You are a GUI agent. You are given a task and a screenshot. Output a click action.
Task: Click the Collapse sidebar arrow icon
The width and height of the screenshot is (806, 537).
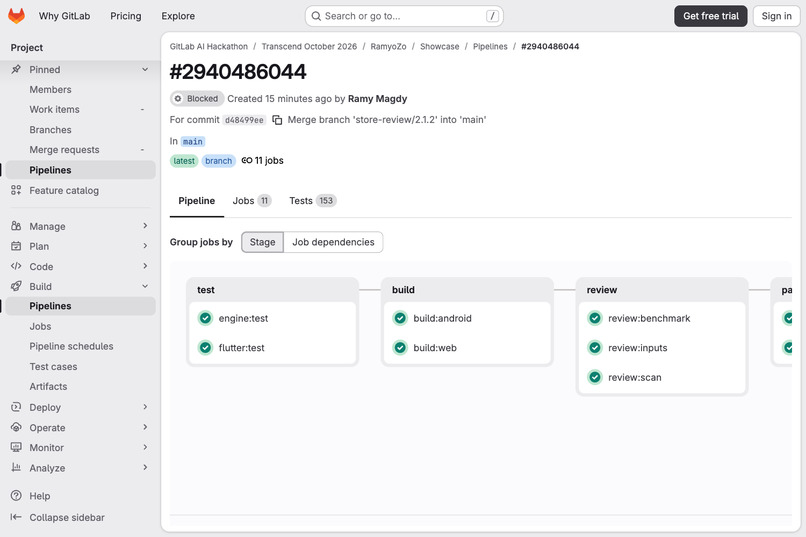(x=16, y=517)
